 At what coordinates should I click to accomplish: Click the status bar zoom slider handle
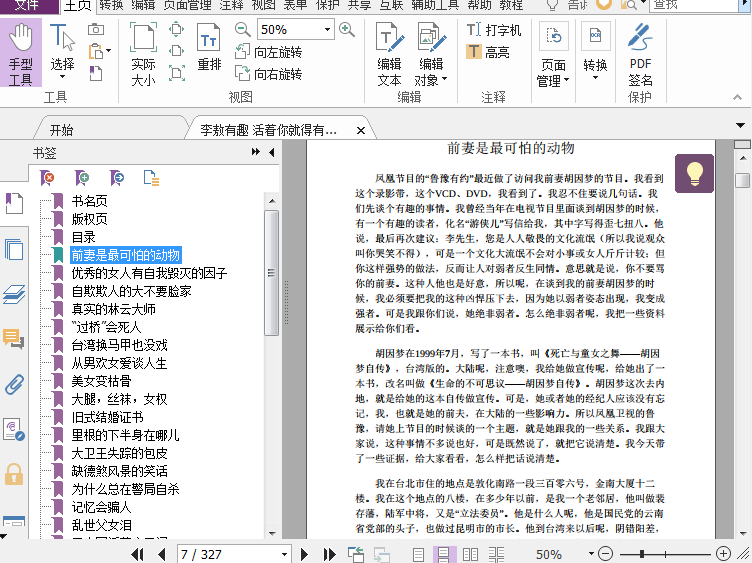[642, 554]
